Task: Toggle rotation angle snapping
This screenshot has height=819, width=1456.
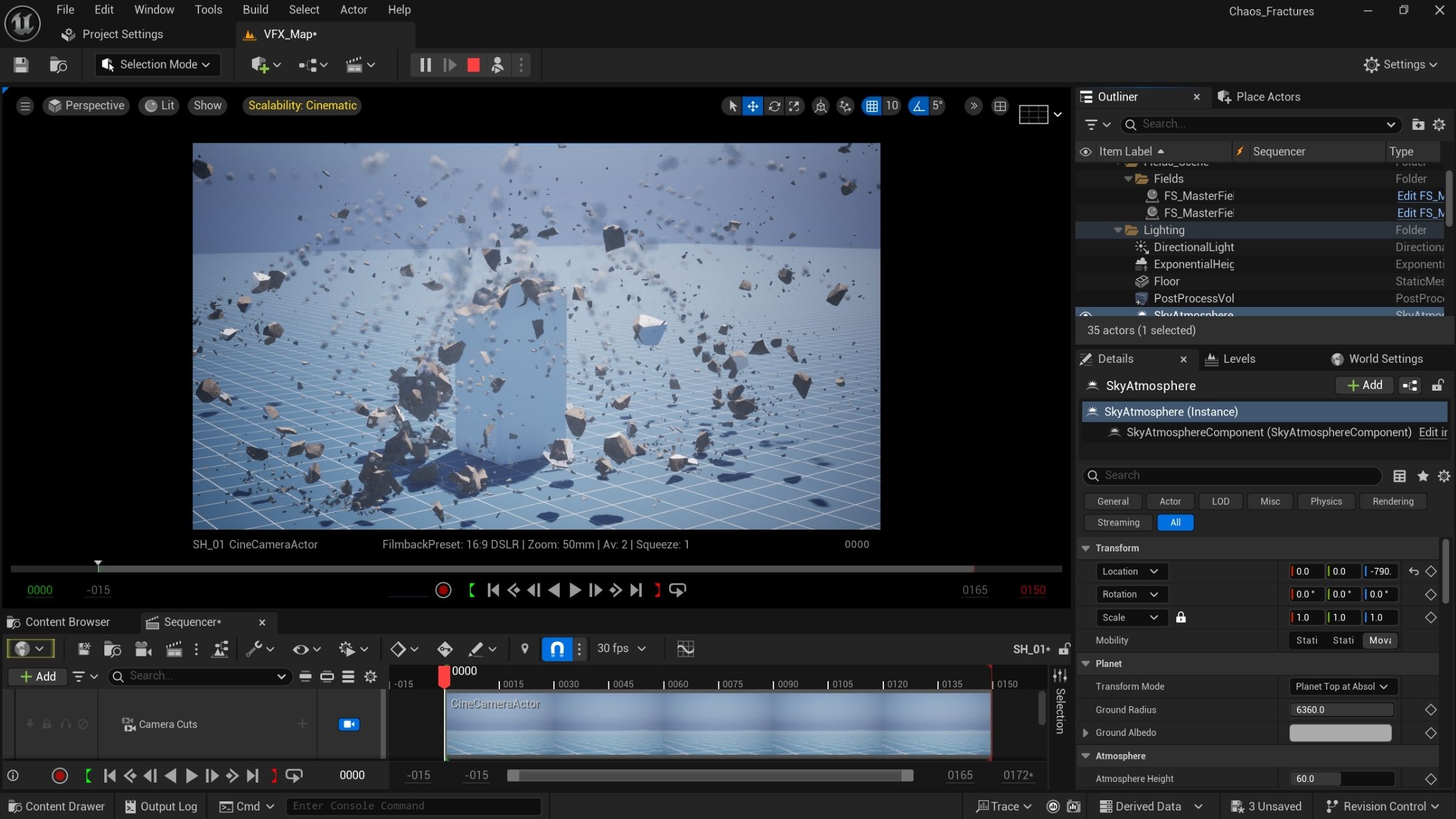Action: (918, 106)
